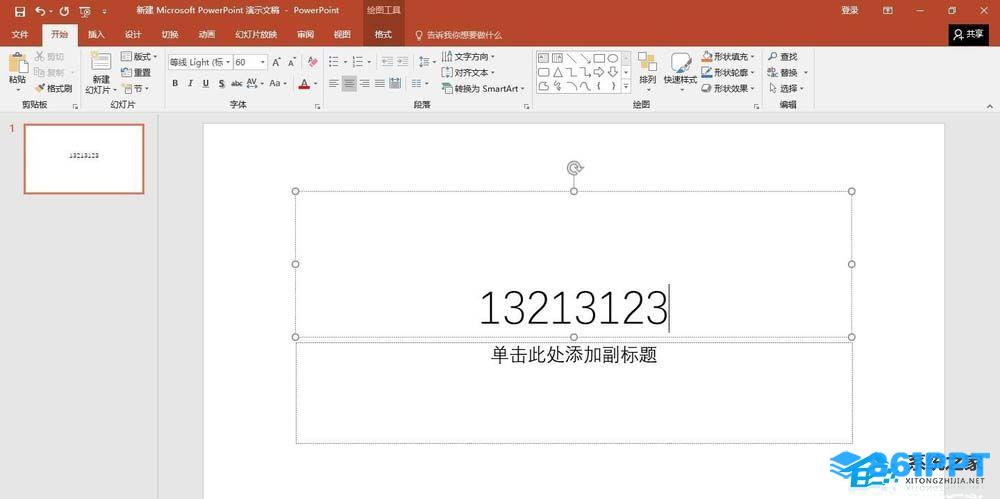Increase font size with larger A icon
The width and height of the screenshot is (1000, 499).
coord(276,62)
